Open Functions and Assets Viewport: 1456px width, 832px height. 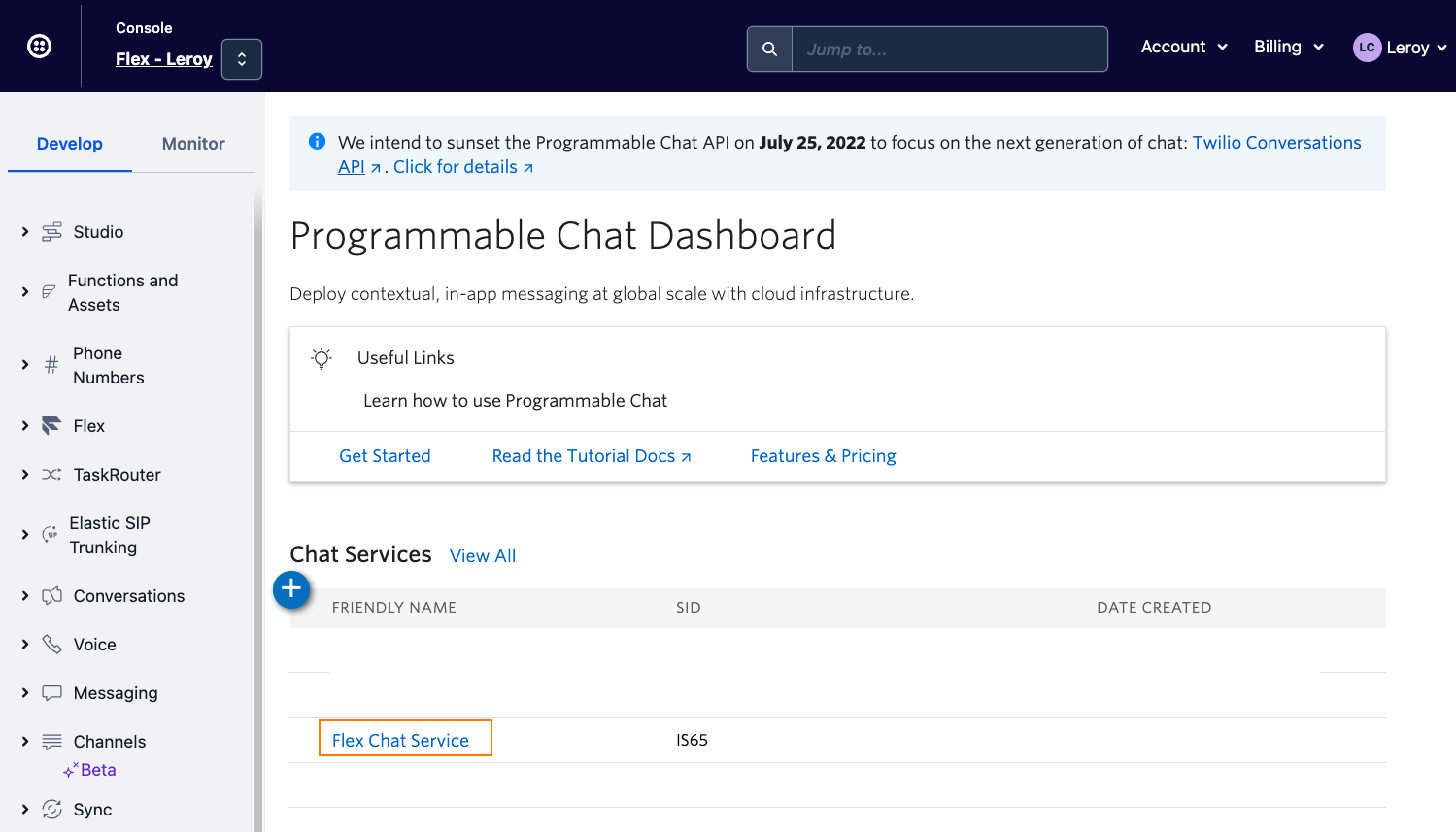point(122,292)
